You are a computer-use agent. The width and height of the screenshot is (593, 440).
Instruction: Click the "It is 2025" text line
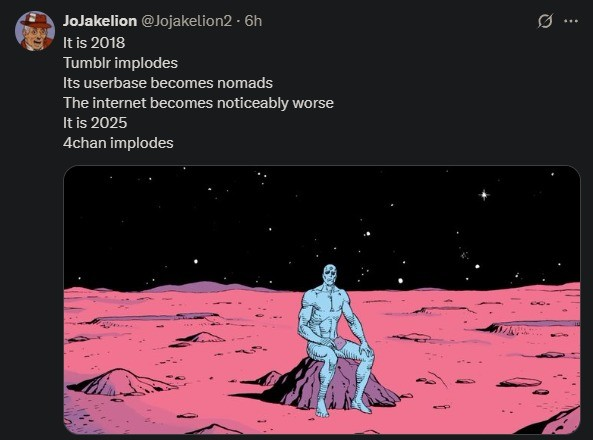95,123
